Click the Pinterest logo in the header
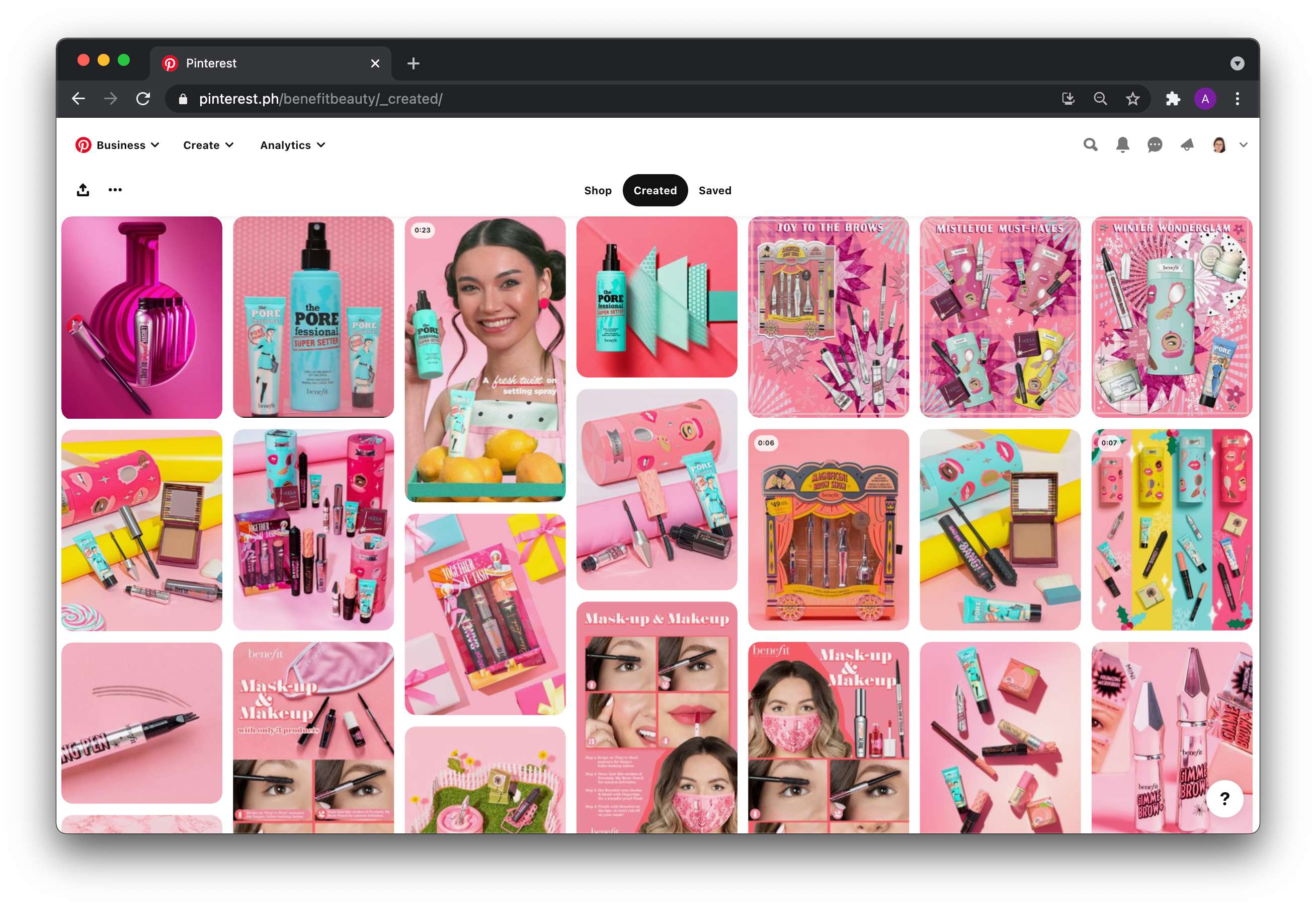Viewport: 1316px width, 908px height. point(83,145)
